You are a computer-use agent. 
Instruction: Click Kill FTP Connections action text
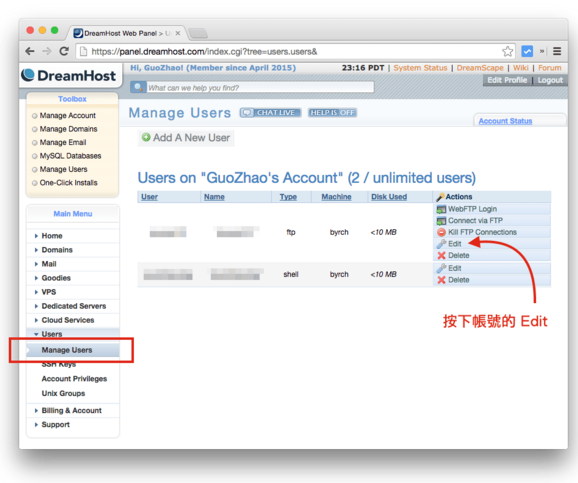[x=482, y=232]
